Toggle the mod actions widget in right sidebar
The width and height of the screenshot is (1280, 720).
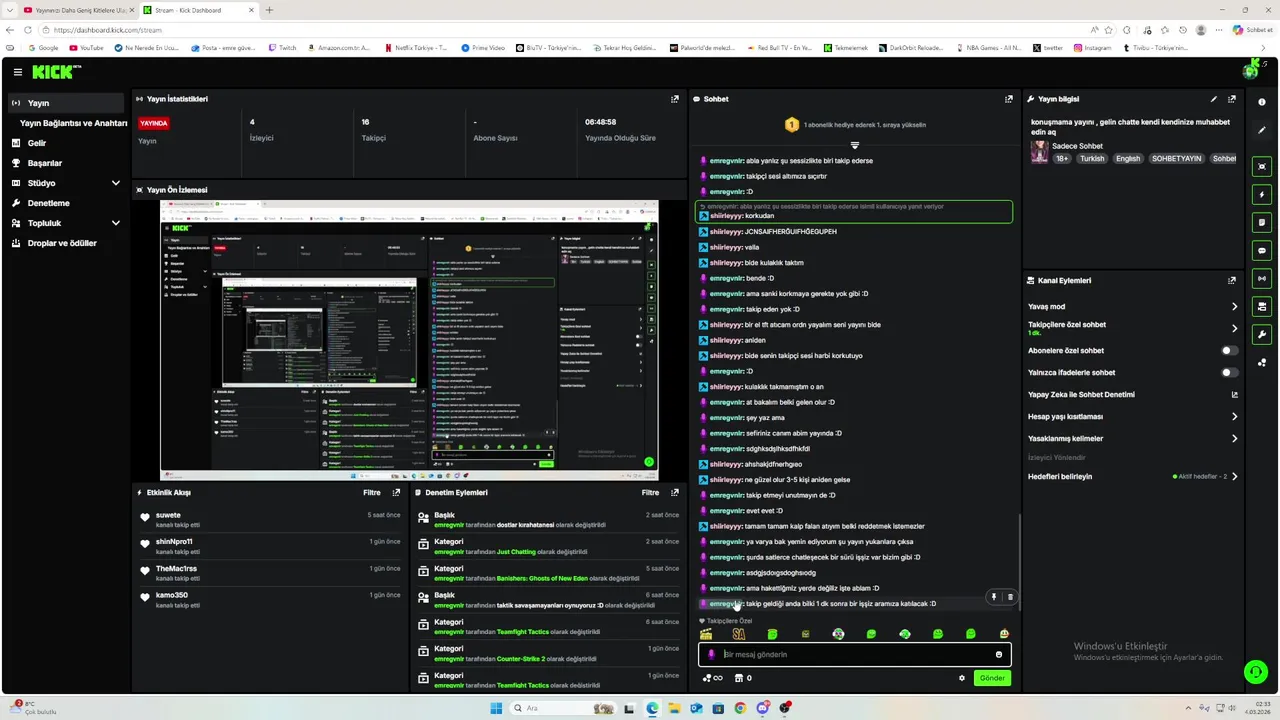pos(1262,306)
